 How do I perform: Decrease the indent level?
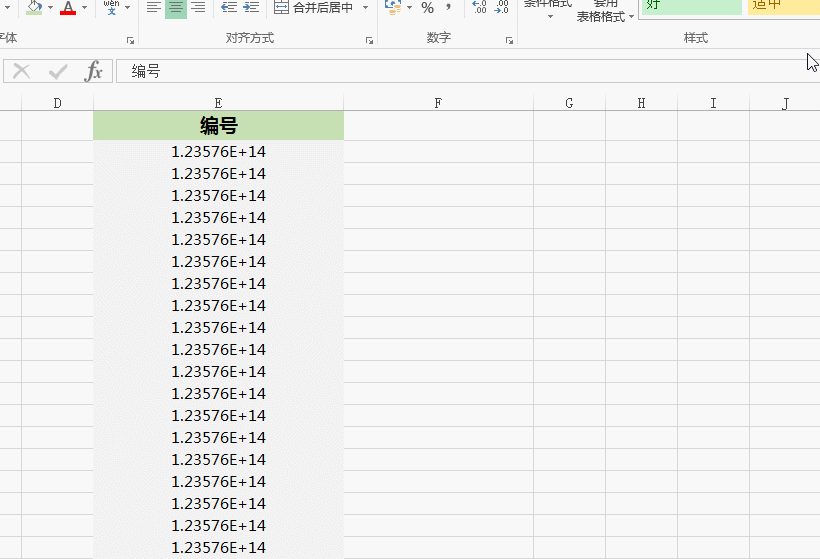pos(229,7)
